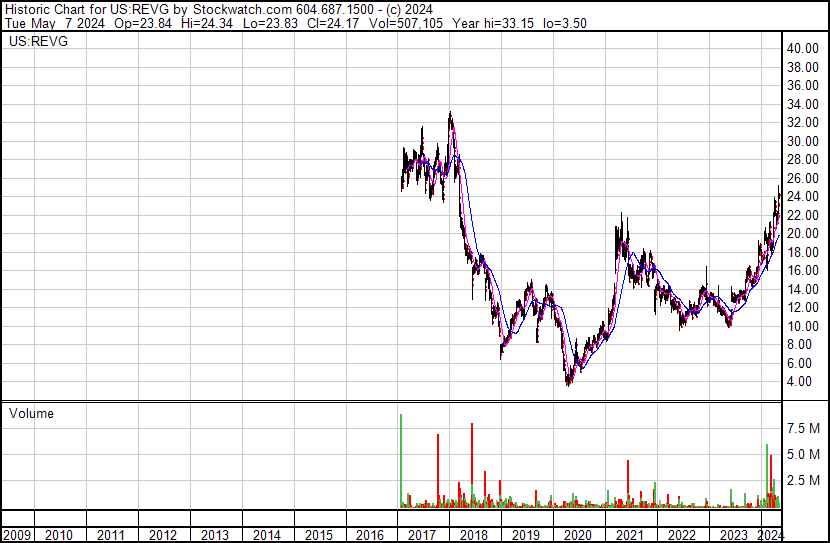
Task: Click the tallest green volume bar in 2017
Action: click(401, 460)
